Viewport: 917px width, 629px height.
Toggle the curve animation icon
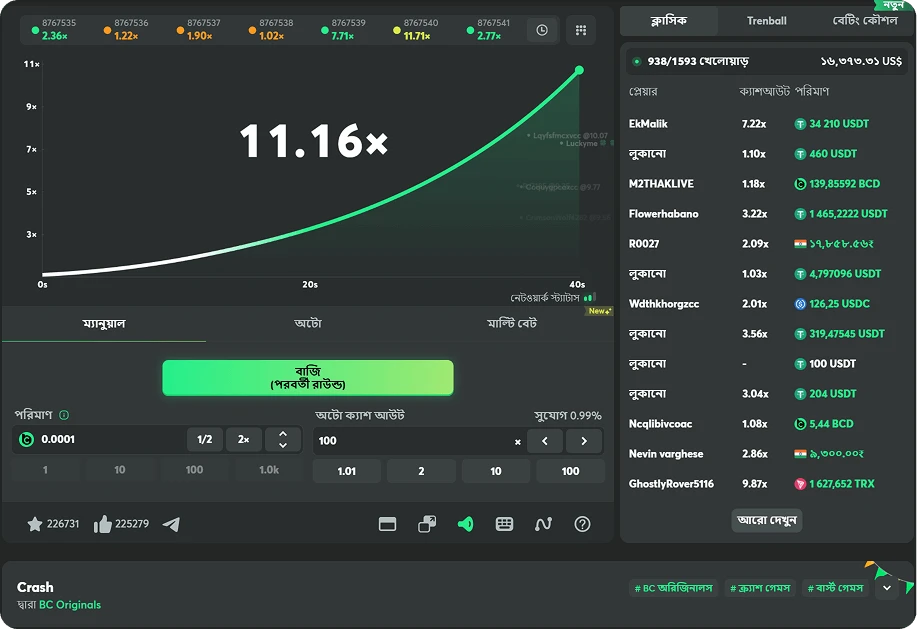point(543,524)
